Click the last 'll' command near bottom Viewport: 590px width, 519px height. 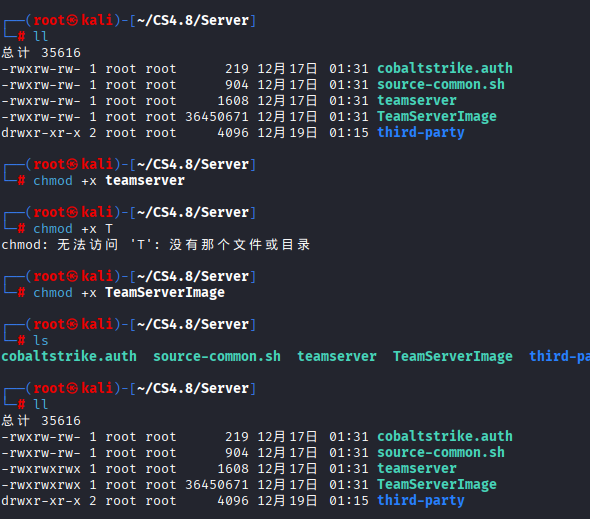41,405
